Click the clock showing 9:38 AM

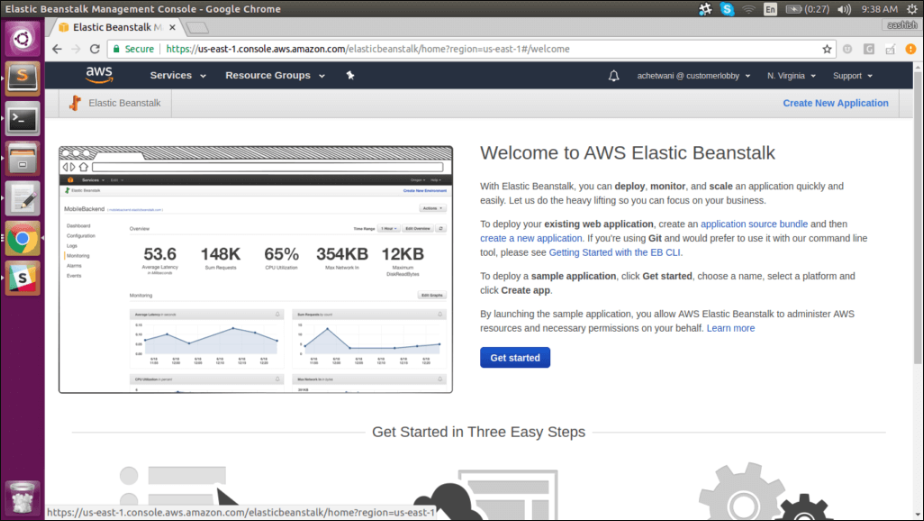tap(879, 9)
